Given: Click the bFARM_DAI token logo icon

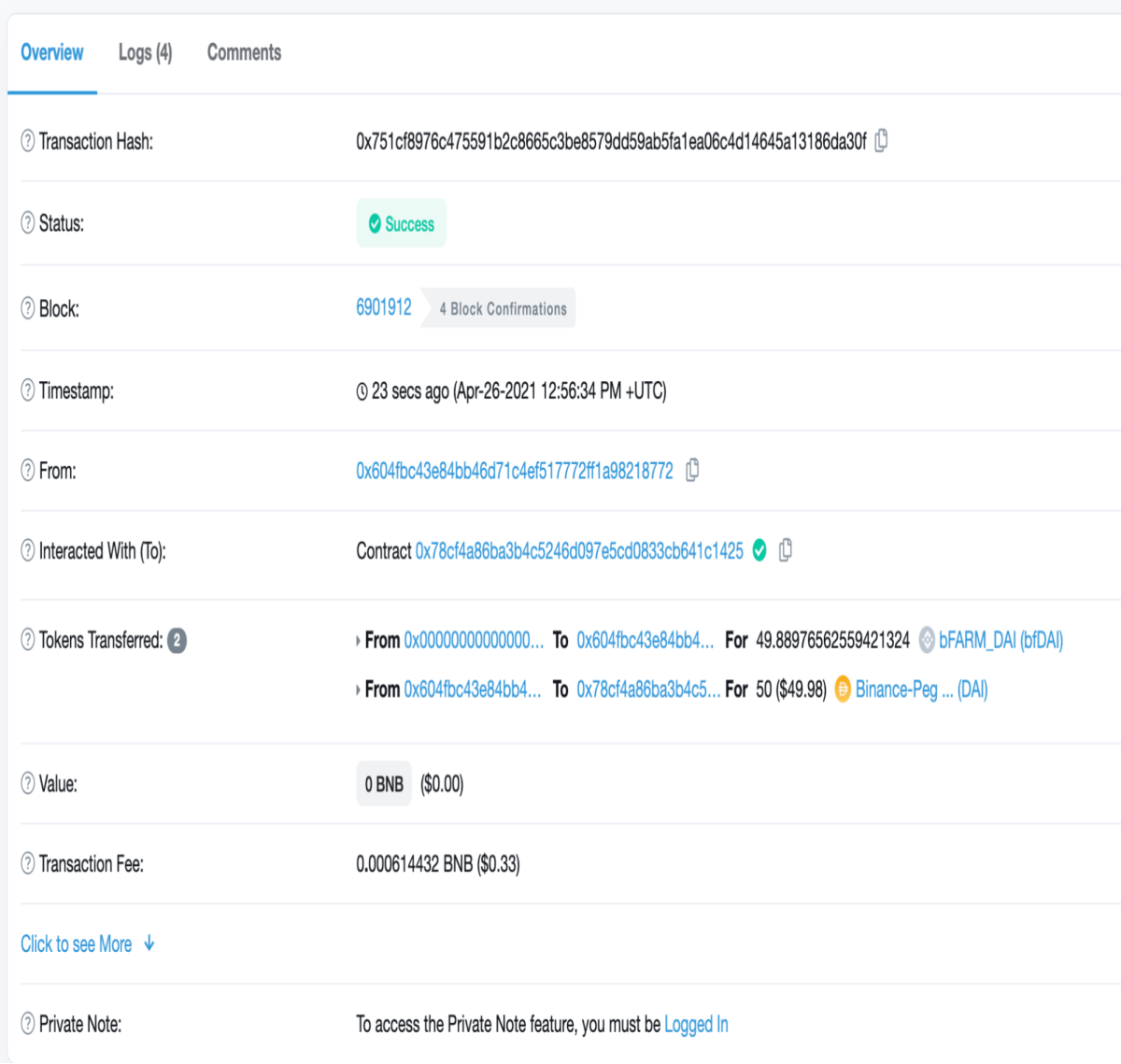Looking at the screenshot, I should tap(927, 640).
